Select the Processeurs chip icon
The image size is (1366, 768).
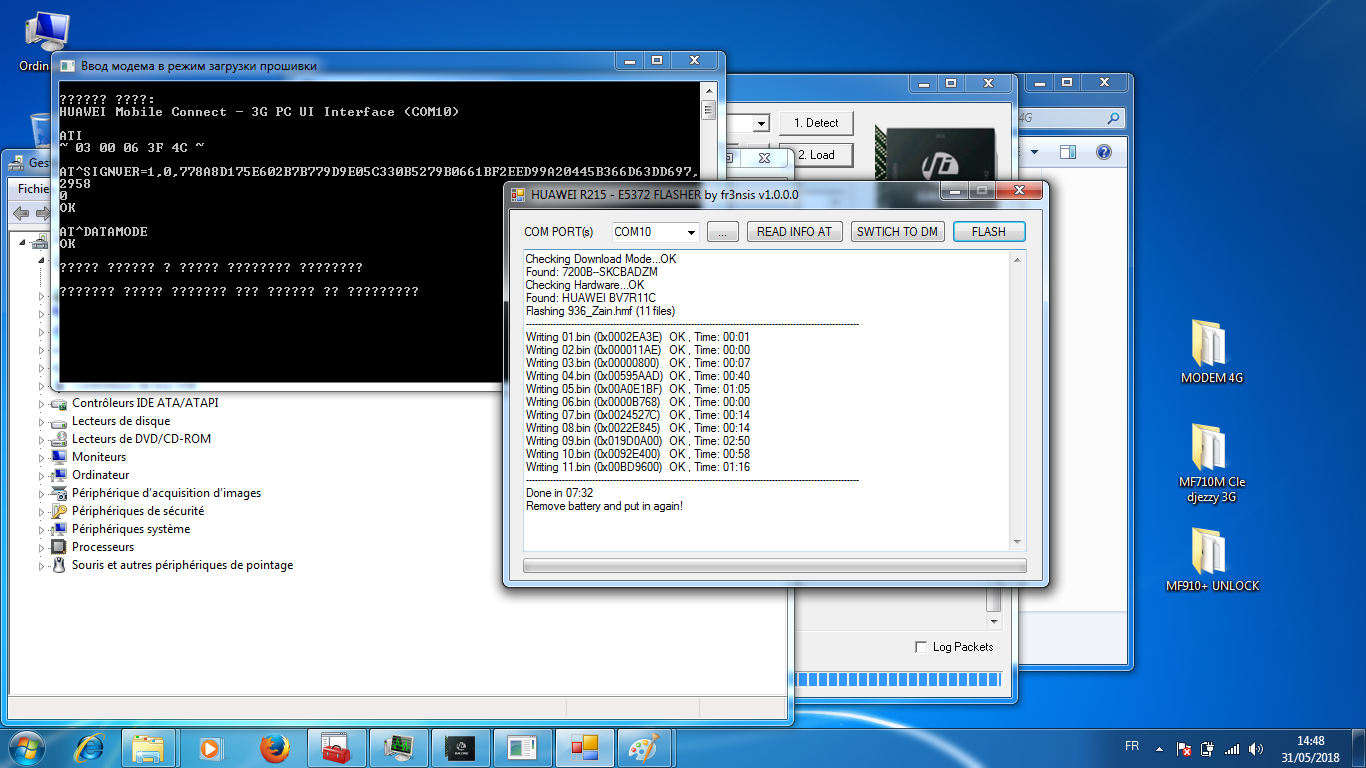[x=59, y=547]
